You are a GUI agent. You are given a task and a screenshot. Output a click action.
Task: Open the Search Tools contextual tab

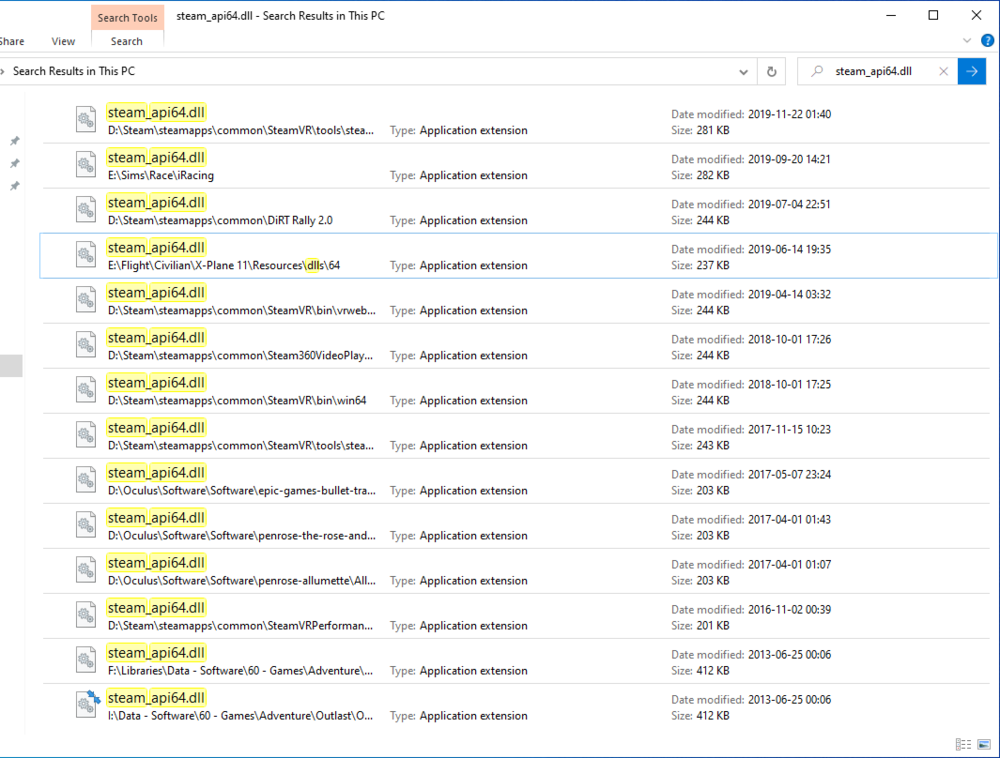click(x=128, y=17)
